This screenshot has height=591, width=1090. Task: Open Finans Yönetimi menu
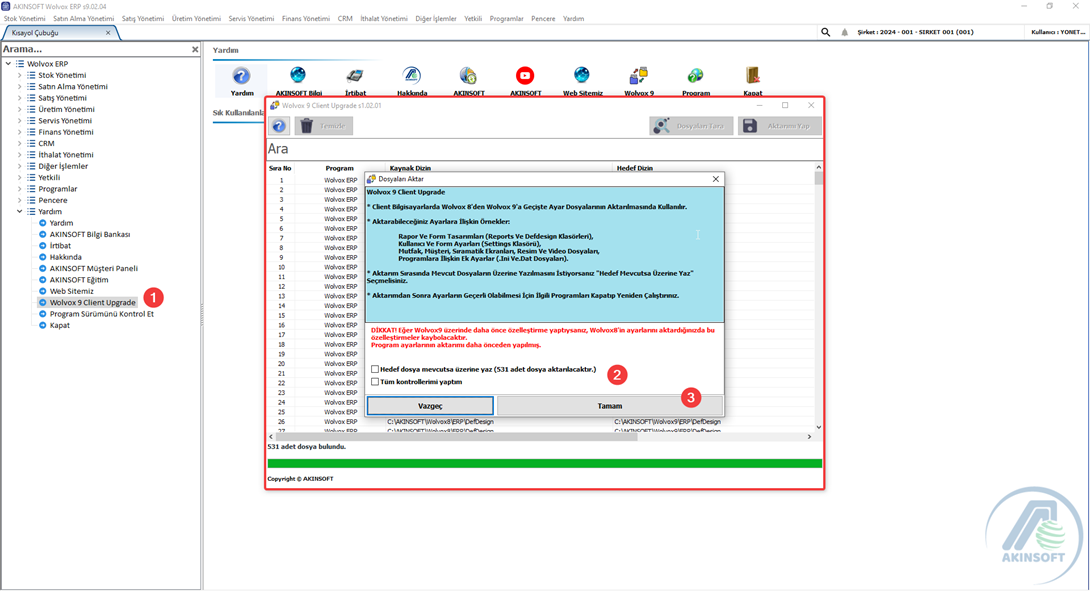point(306,19)
